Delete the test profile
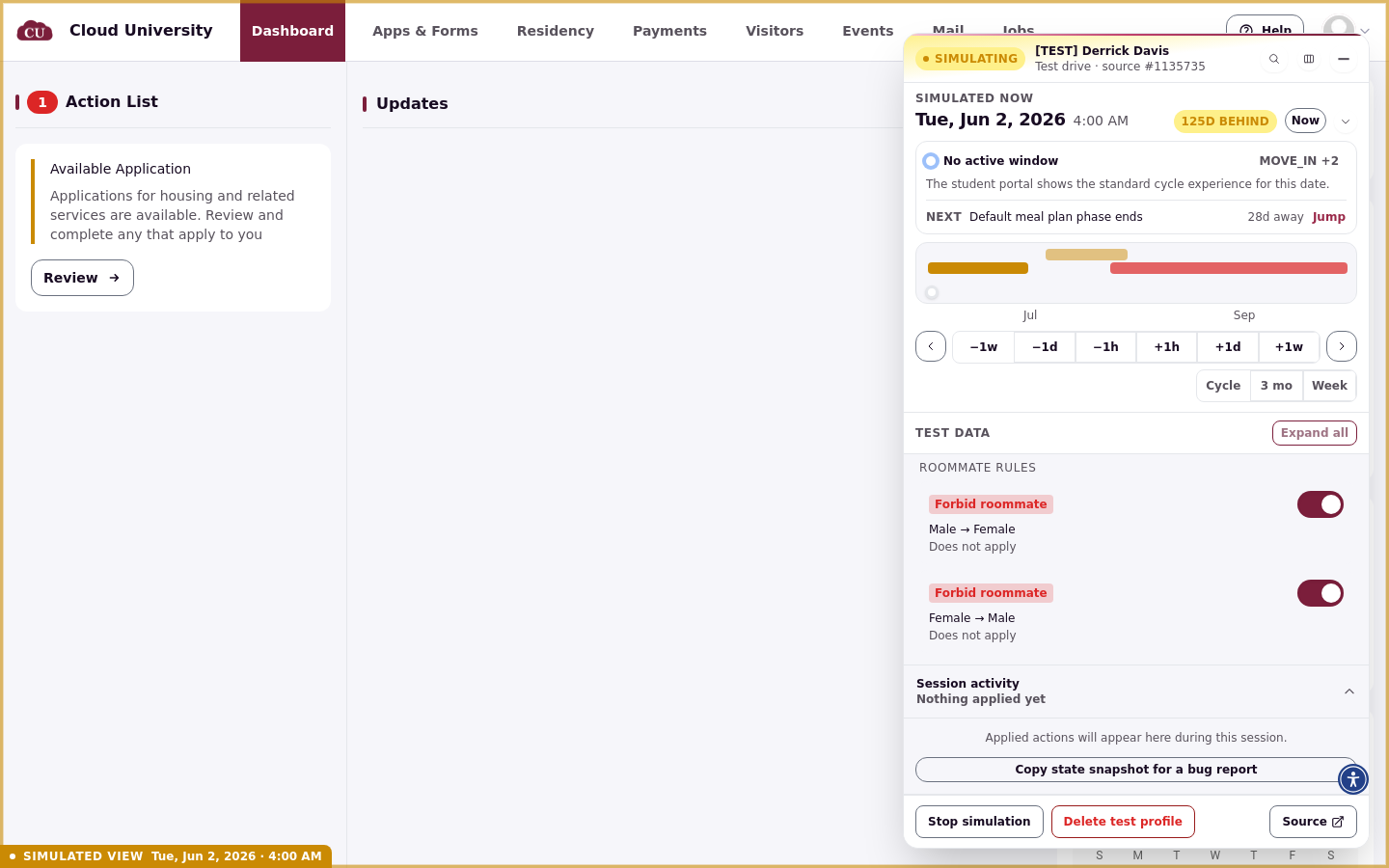The height and width of the screenshot is (868, 1389). [1123, 822]
